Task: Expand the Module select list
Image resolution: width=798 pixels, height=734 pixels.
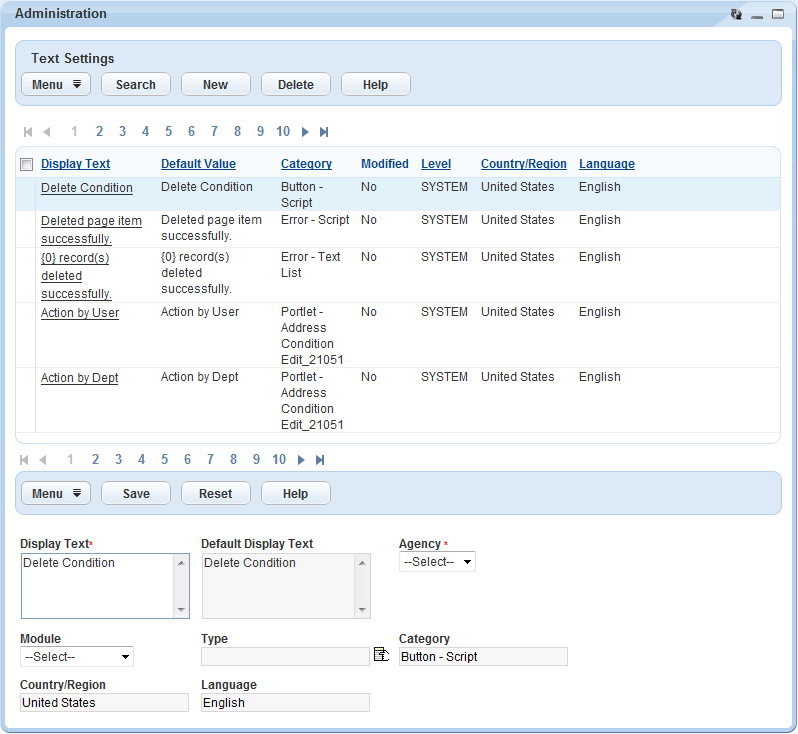Action: 77,657
